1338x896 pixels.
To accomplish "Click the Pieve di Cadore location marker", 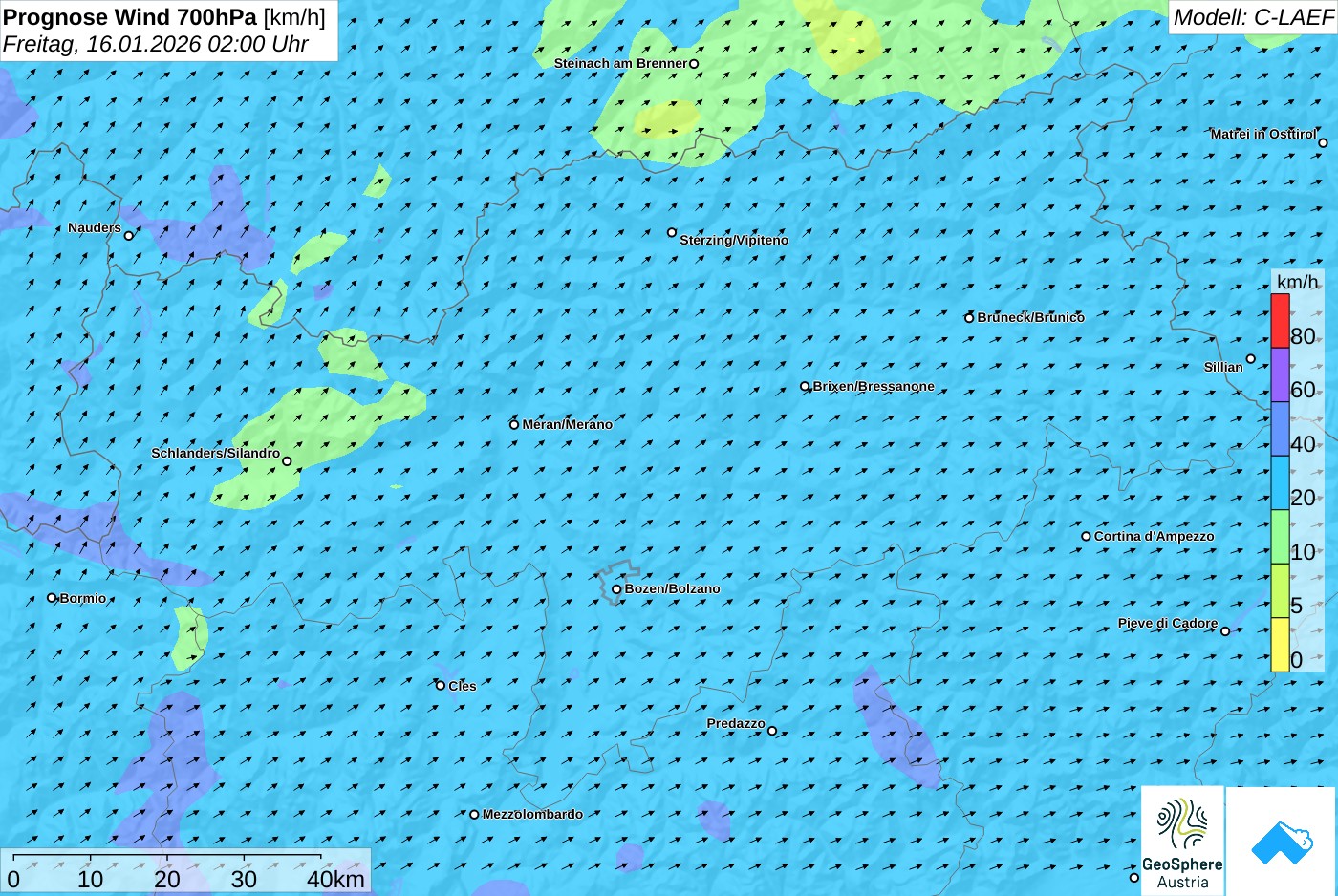I will point(1225,630).
